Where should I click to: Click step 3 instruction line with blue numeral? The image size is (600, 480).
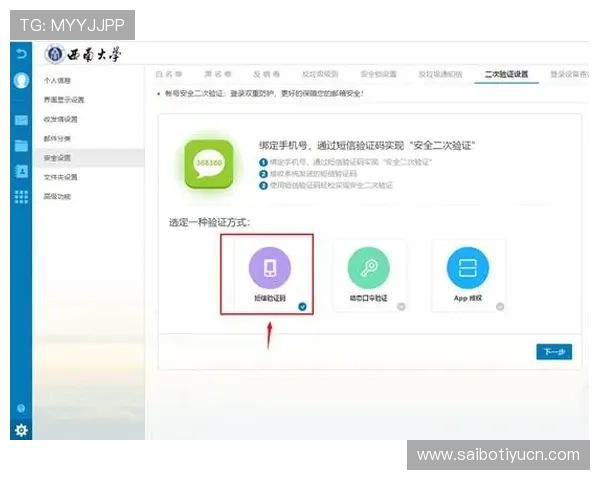point(326,185)
